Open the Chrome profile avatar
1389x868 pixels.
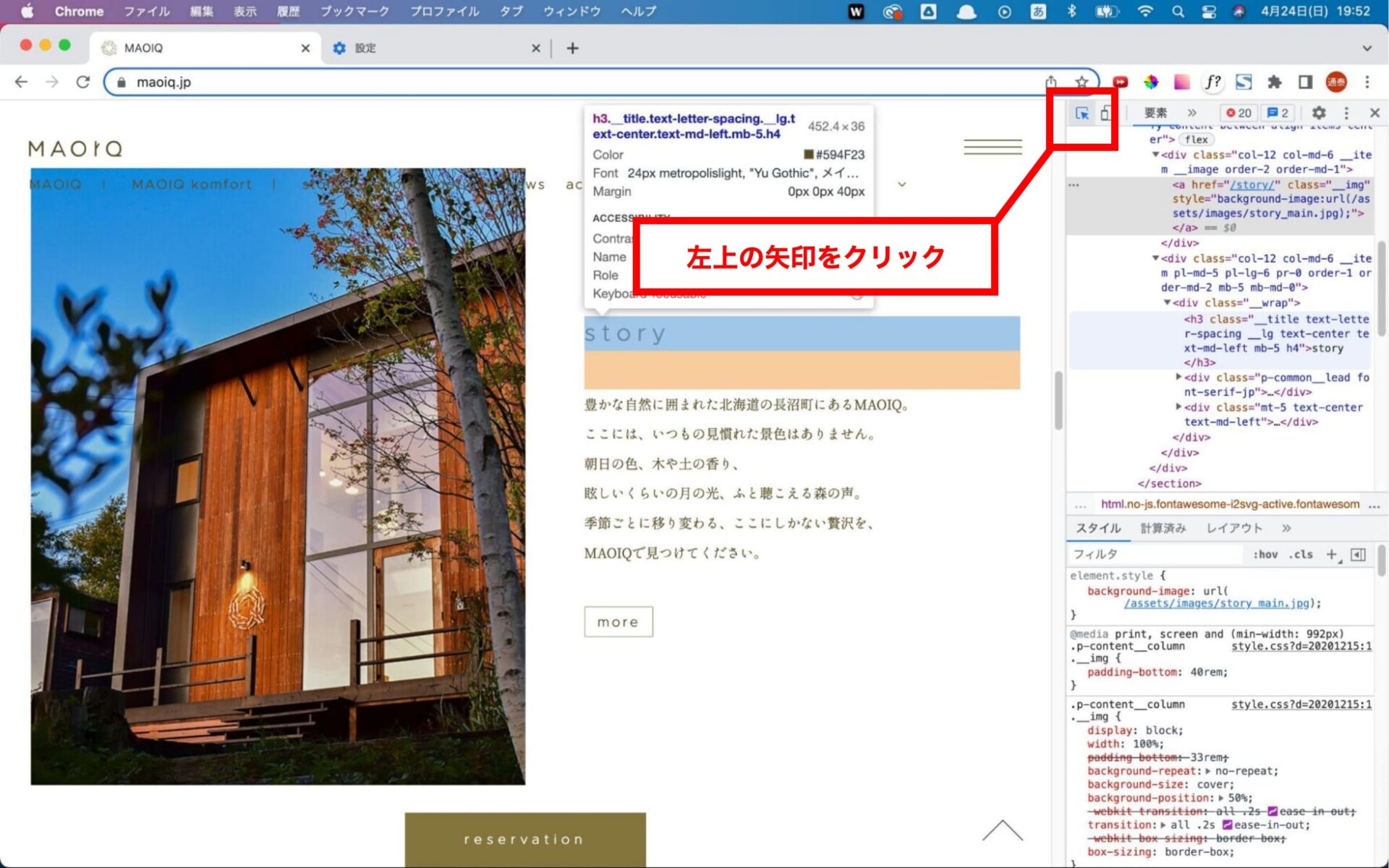(1336, 82)
